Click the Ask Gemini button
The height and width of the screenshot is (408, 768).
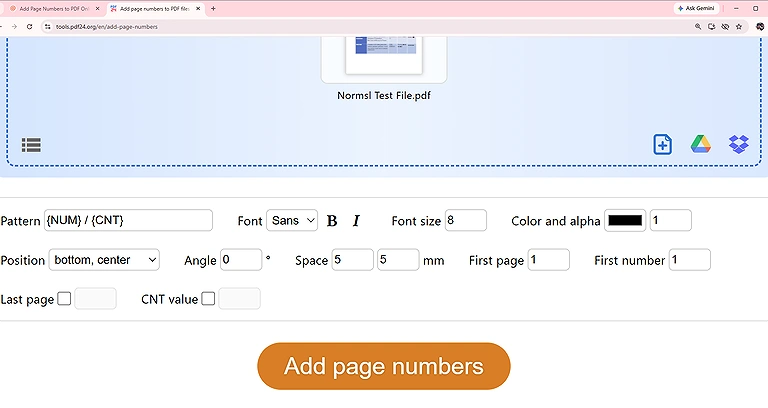click(696, 8)
